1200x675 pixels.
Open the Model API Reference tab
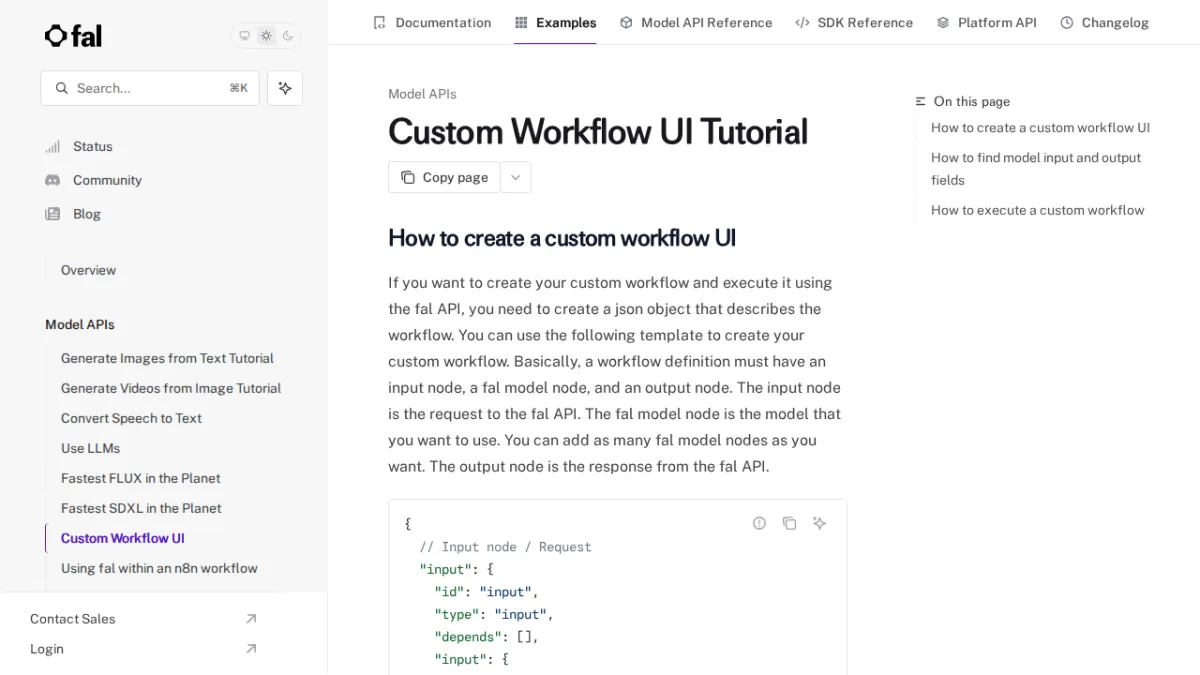point(696,22)
